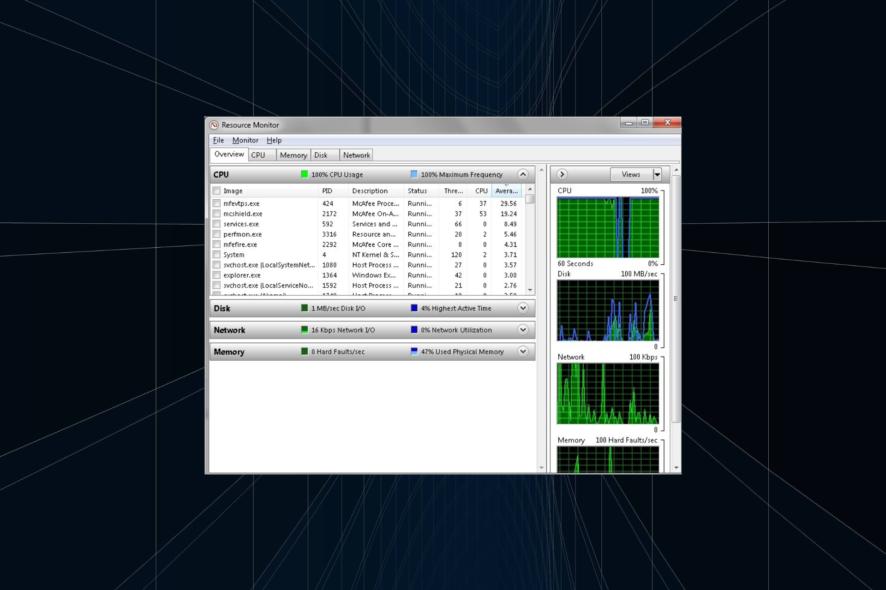886x590 pixels.
Task: Collapse the CPU section
Action: 523,174
